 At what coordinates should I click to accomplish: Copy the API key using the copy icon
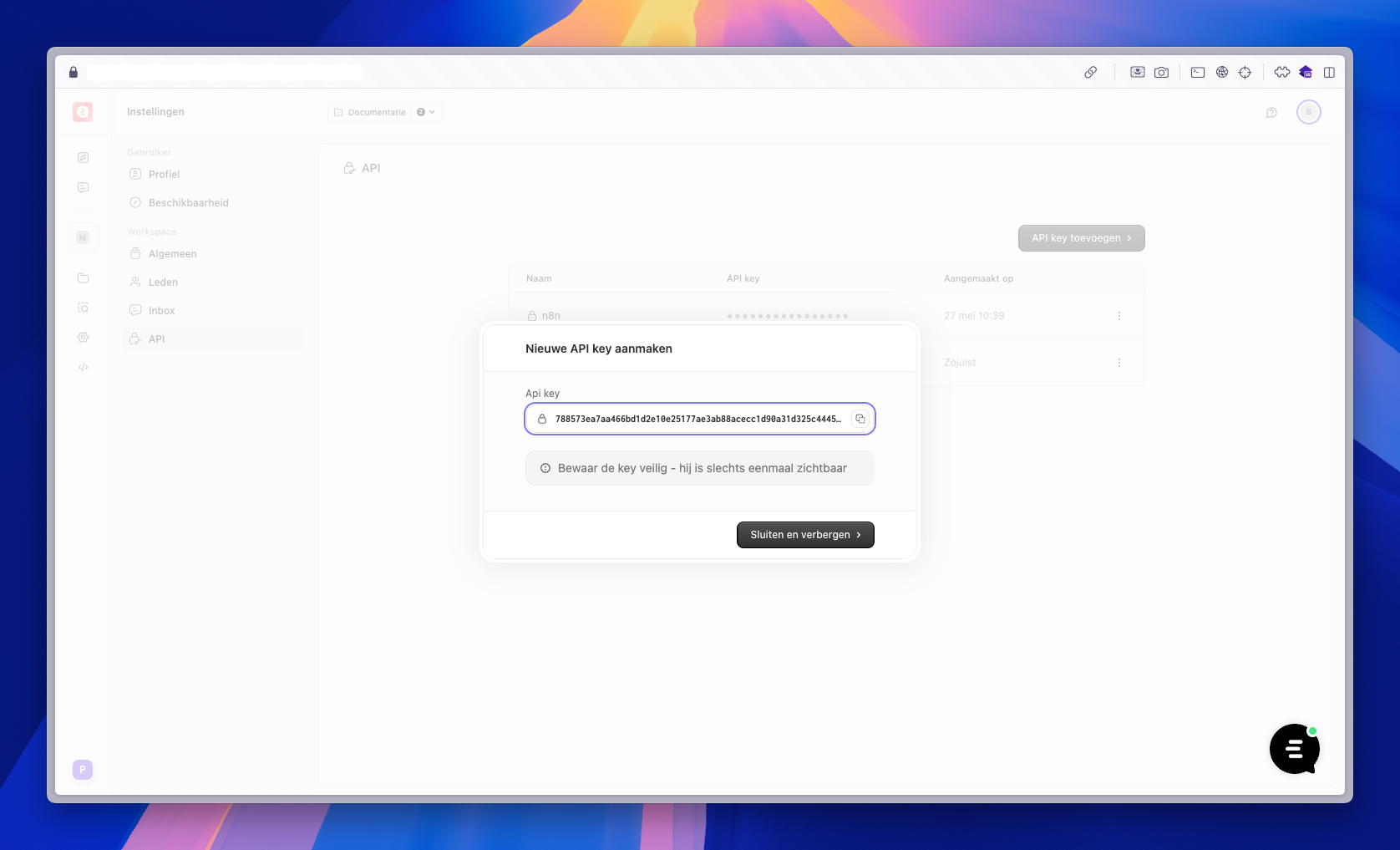(x=860, y=419)
